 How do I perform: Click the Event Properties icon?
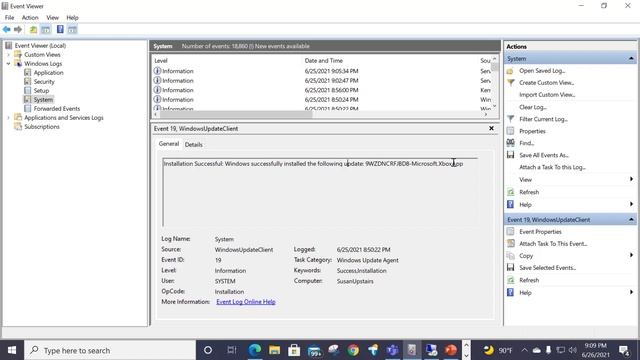511,231
